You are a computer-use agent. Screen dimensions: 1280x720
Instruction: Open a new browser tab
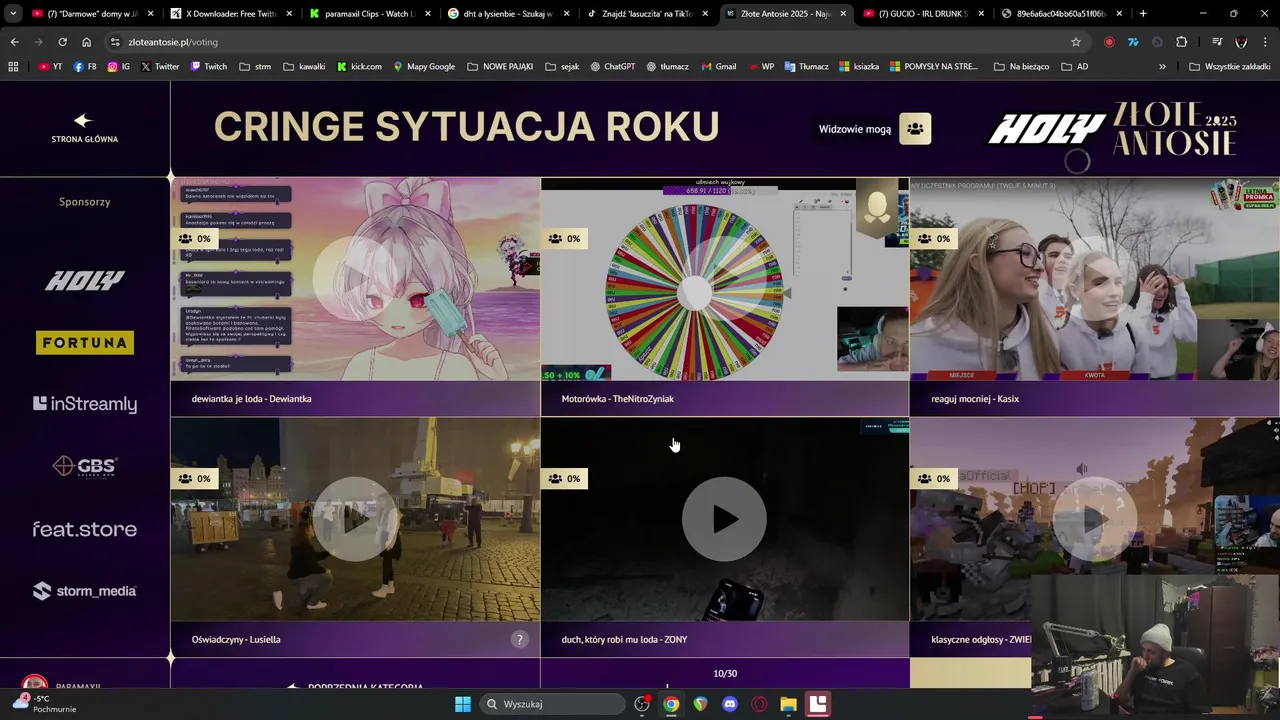coord(1143,14)
